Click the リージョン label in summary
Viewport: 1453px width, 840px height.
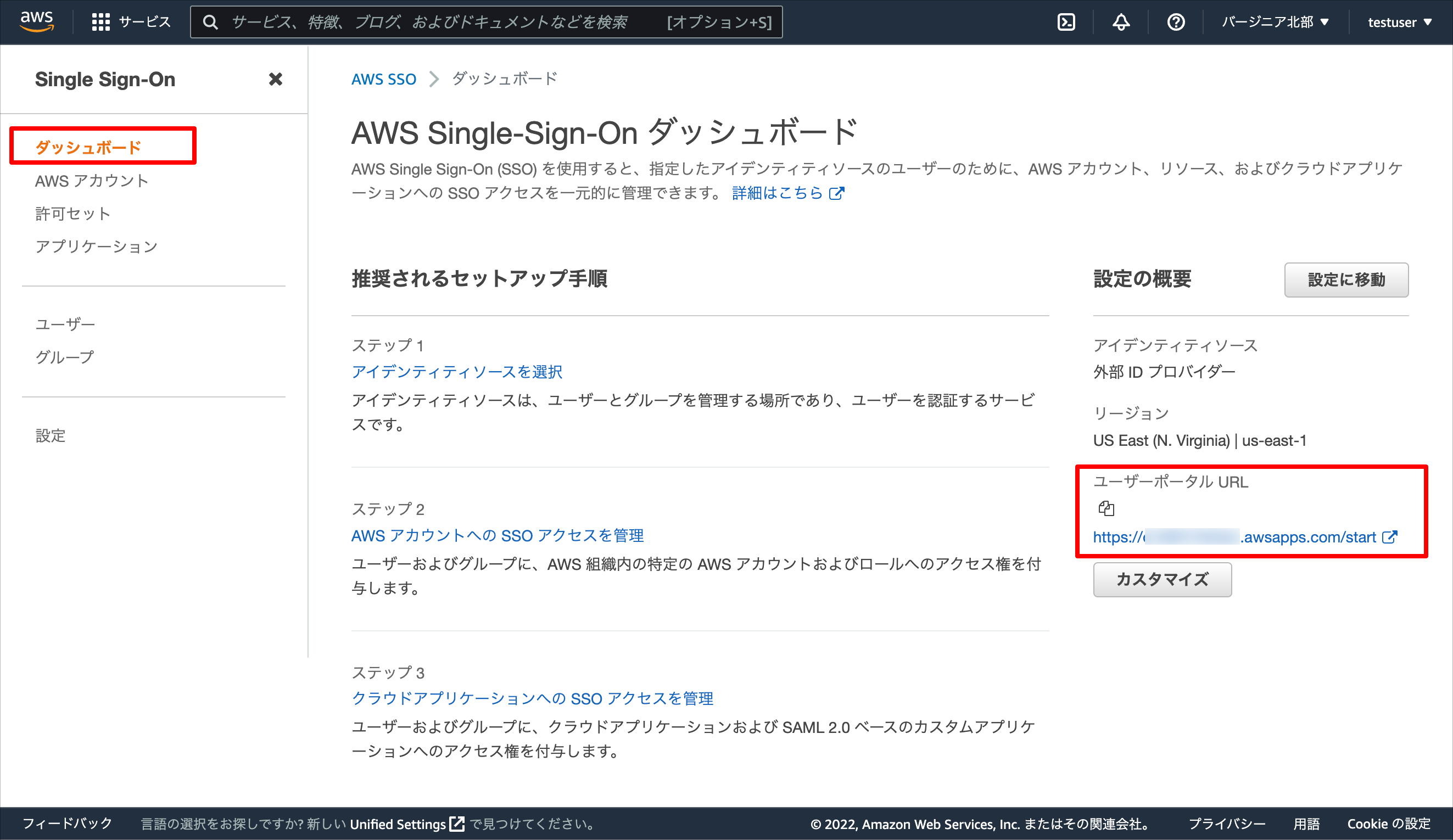(1131, 413)
